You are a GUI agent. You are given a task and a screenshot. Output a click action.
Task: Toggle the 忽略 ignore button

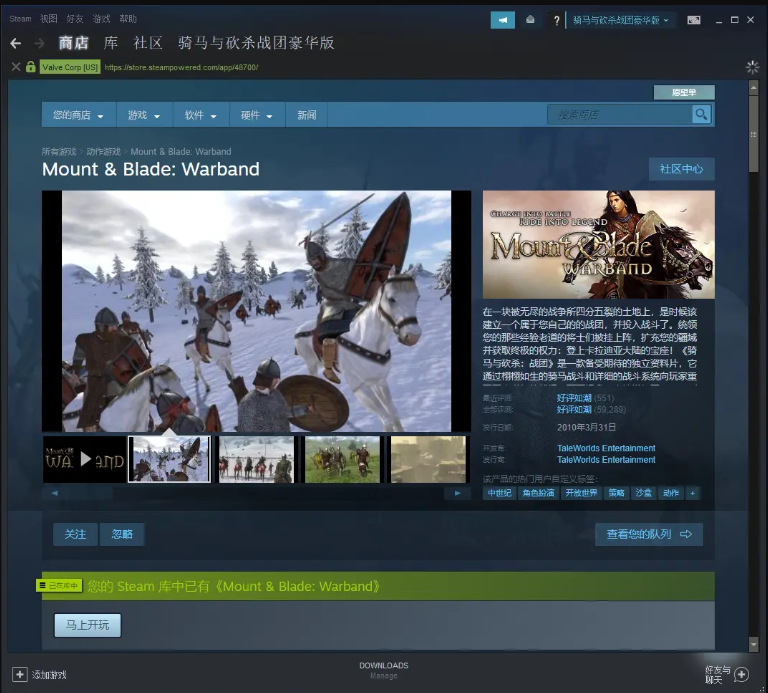pyautogui.click(x=122, y=534)
